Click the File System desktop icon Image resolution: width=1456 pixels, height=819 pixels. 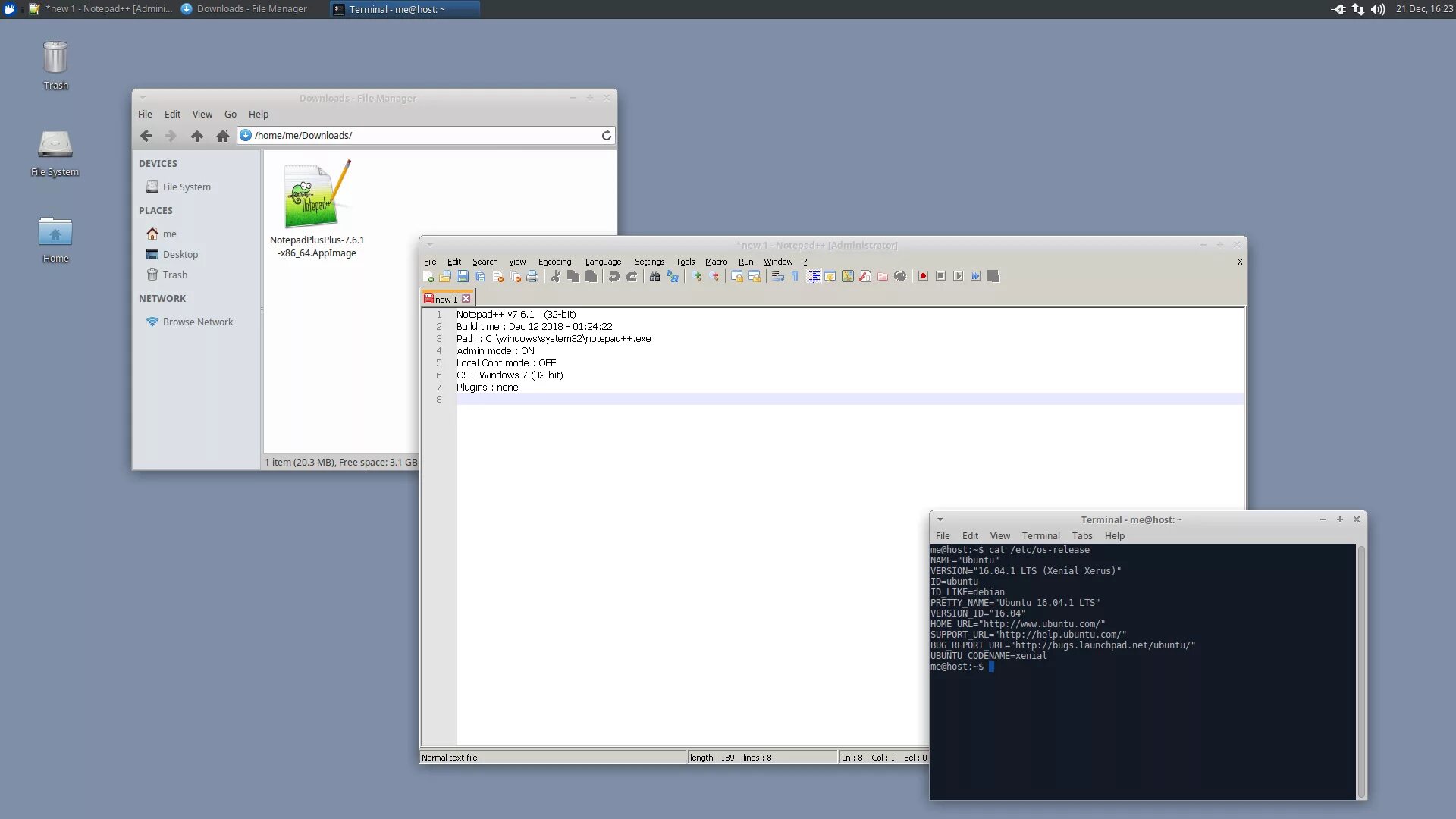[55, 152]
